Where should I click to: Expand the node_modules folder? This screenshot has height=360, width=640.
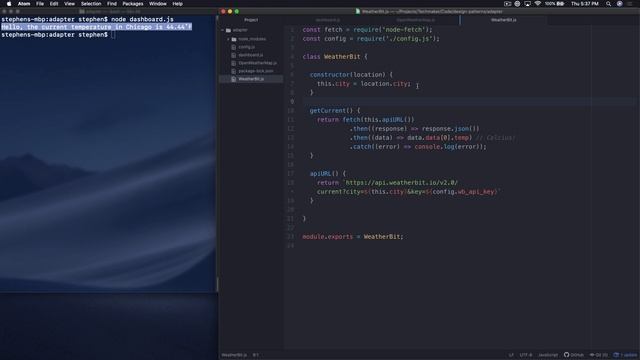(x=229, y=39)
